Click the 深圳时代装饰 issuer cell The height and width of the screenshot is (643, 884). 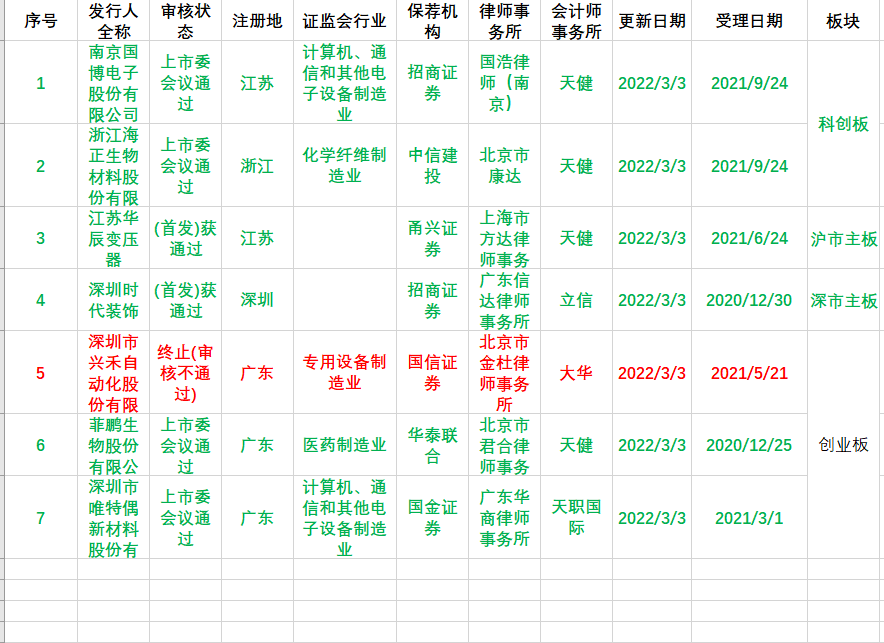pos(113,300)
